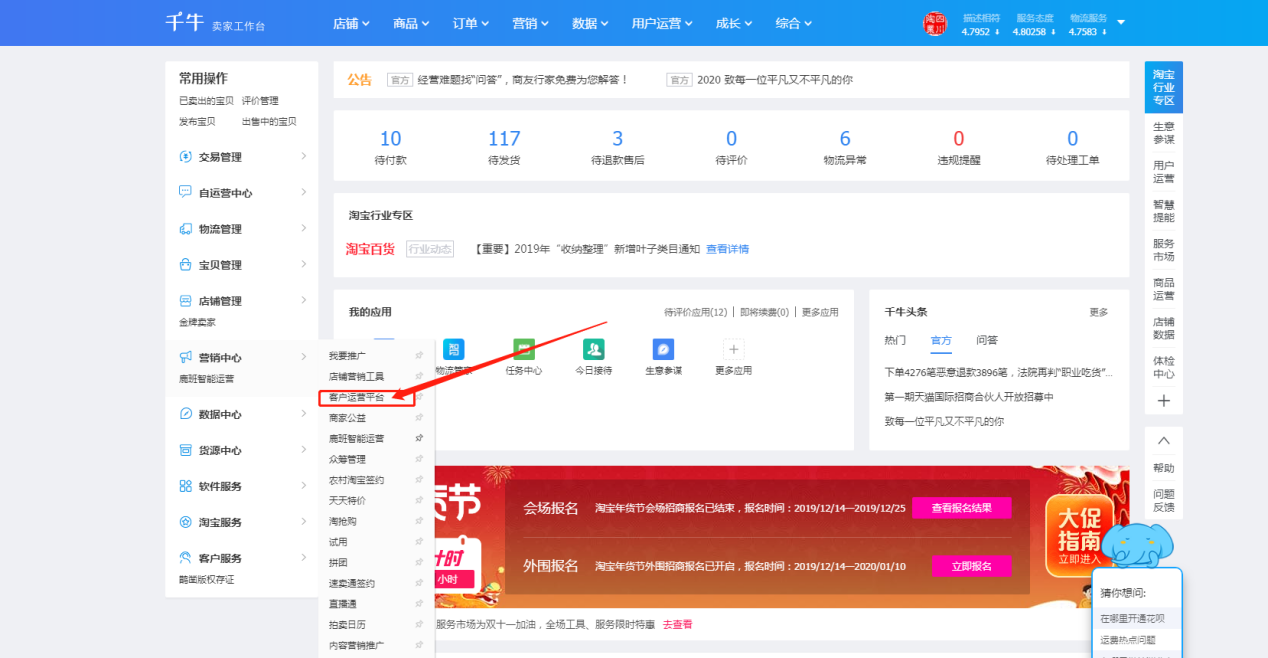The image size is (1268, 658).
Task: Switch to the 热门 tab
Action: click(x=896, y=340)
